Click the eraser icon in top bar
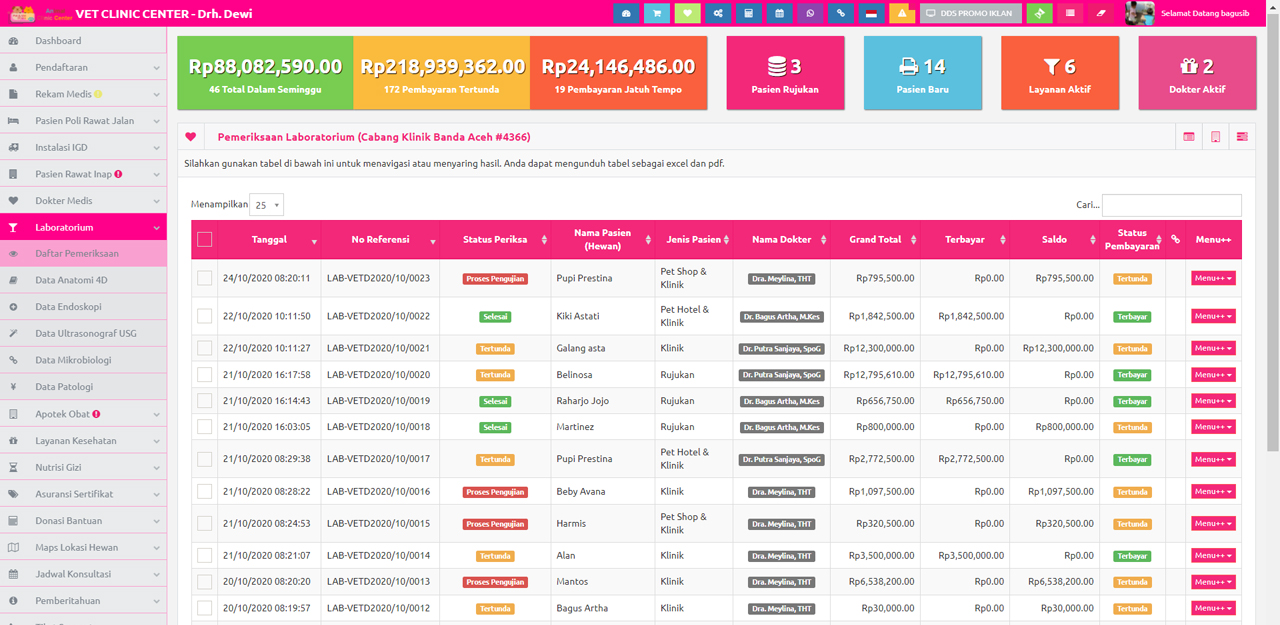This screenshot has width=1280, height=625. point(1101,13)
